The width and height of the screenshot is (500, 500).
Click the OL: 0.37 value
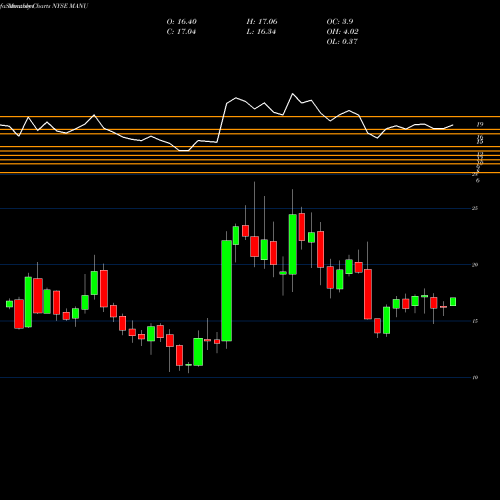[342, 42]
